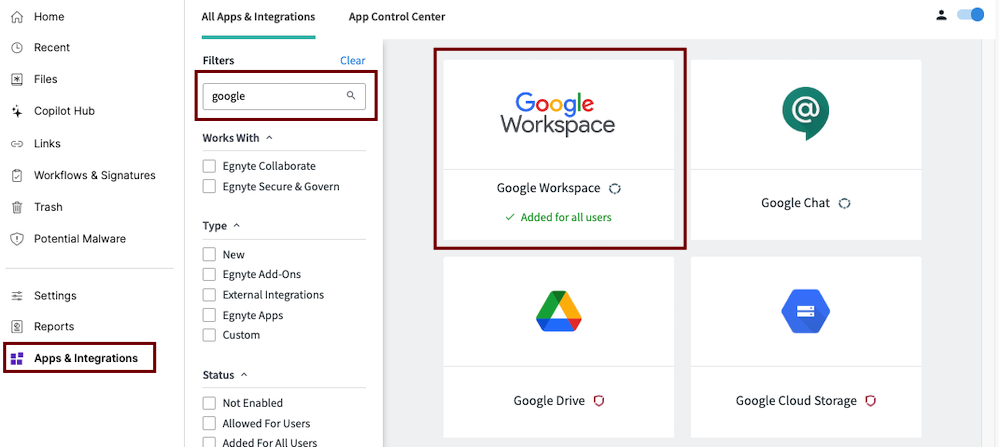
Task: Check the Added For All Users checkbox
Action: (209, 443)
